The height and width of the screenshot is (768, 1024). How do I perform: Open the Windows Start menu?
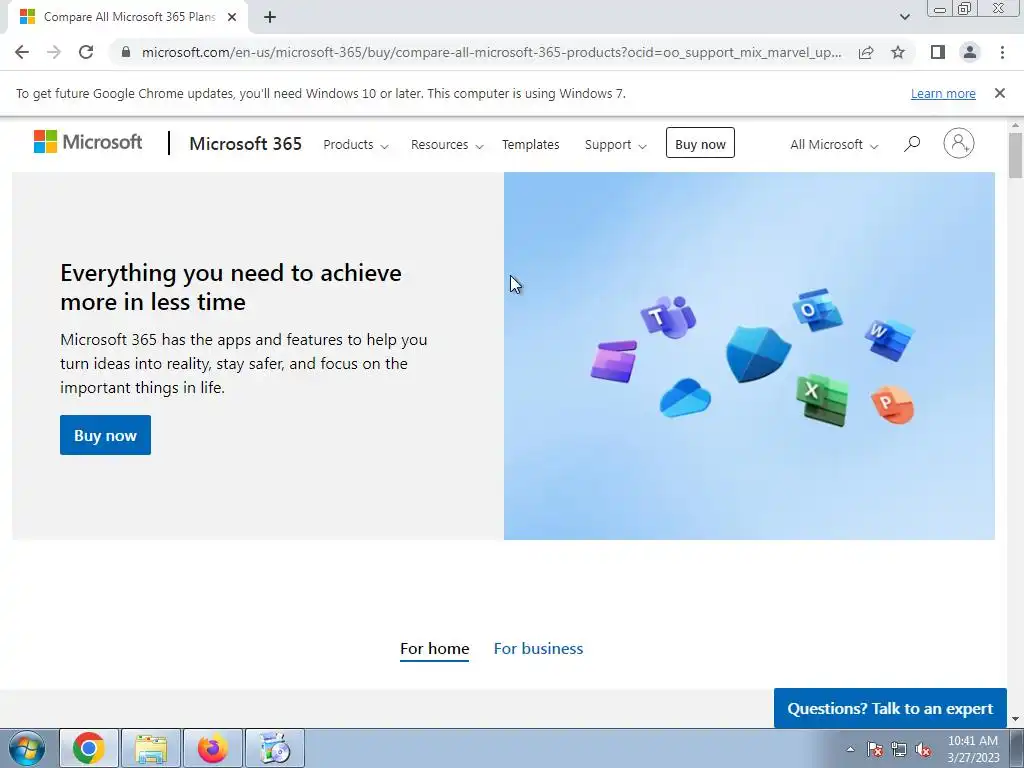pos(27,748)
